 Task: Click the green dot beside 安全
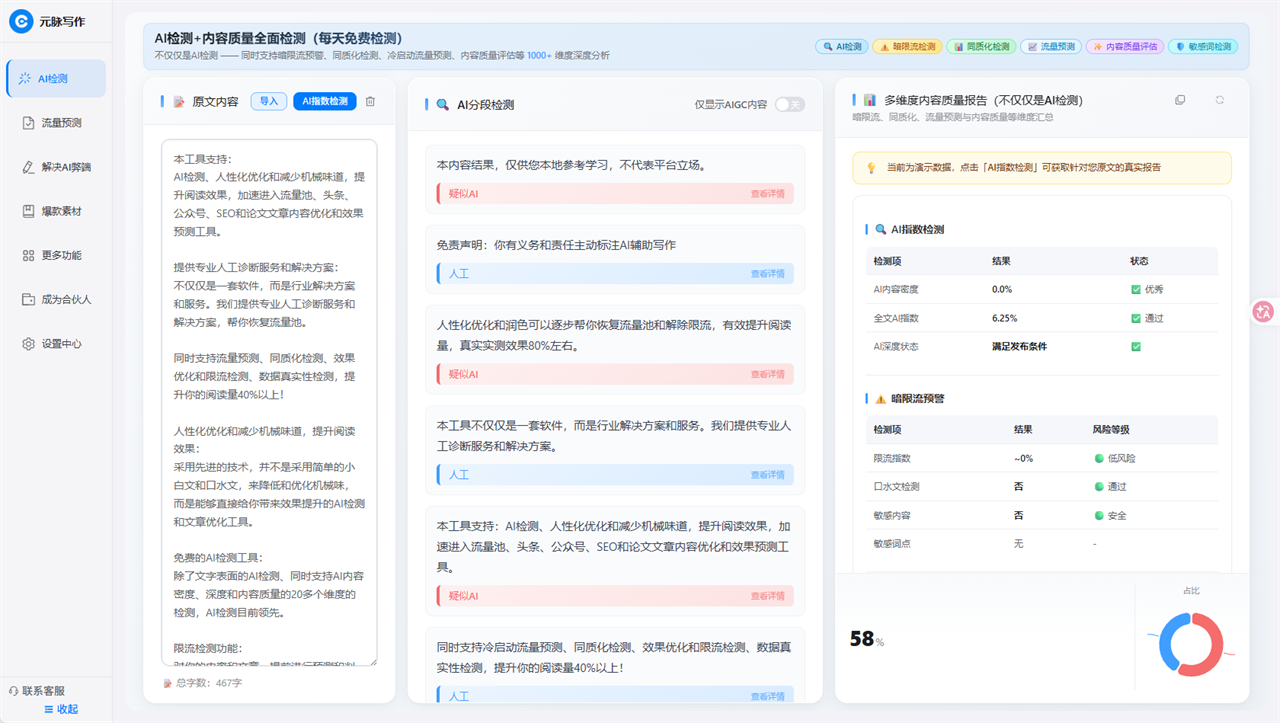click(x=1099, y=515)
